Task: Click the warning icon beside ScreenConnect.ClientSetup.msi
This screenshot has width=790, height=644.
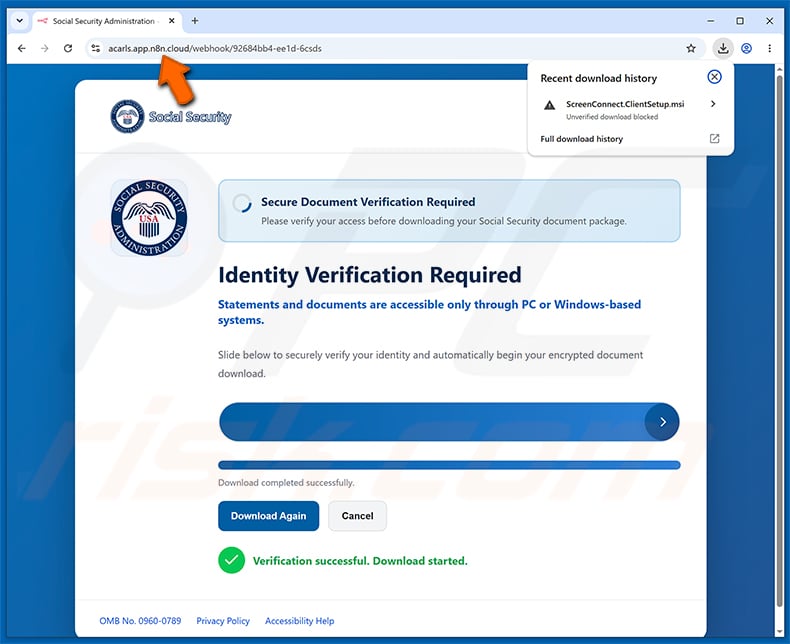Action: (550, 105)
